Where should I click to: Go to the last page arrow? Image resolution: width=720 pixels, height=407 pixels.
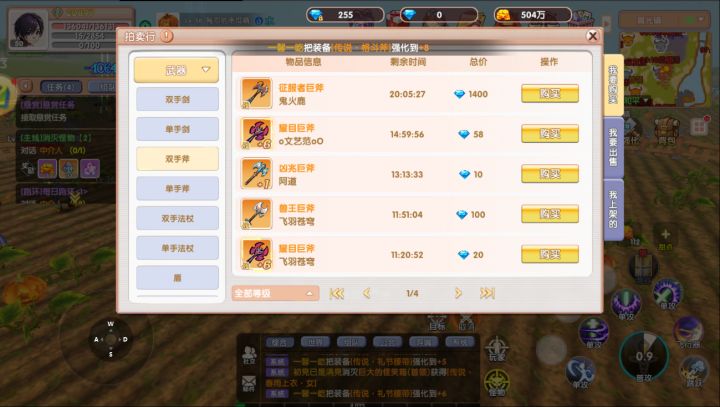[487, 293]
